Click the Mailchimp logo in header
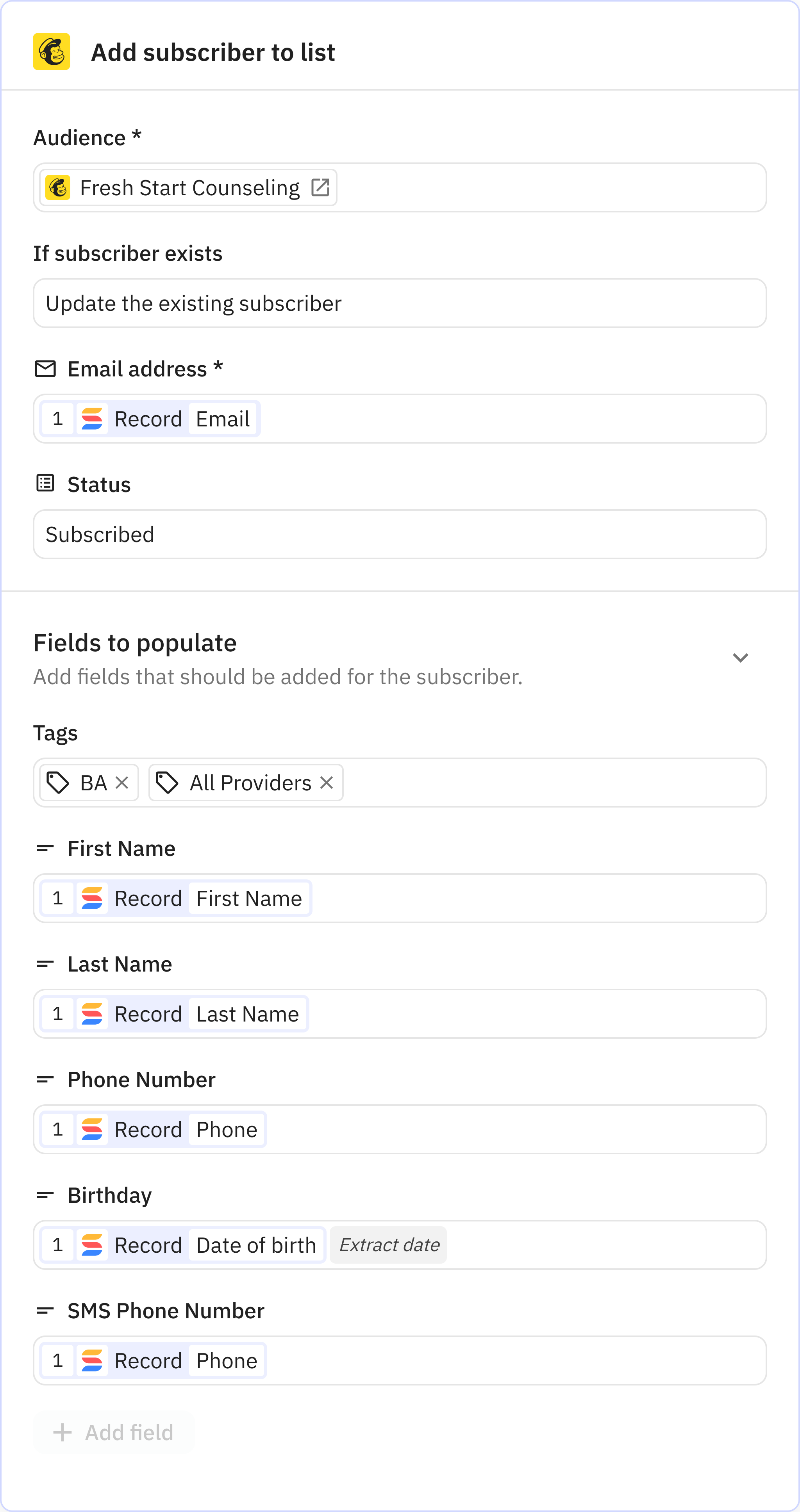Screen dimensions: 800x1512 (x=52, y=52)
